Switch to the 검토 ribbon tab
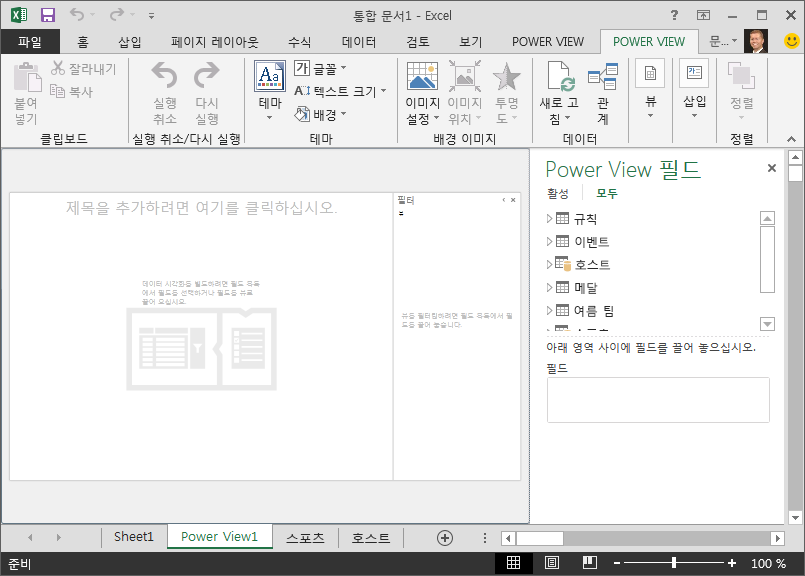 [418, 42]
